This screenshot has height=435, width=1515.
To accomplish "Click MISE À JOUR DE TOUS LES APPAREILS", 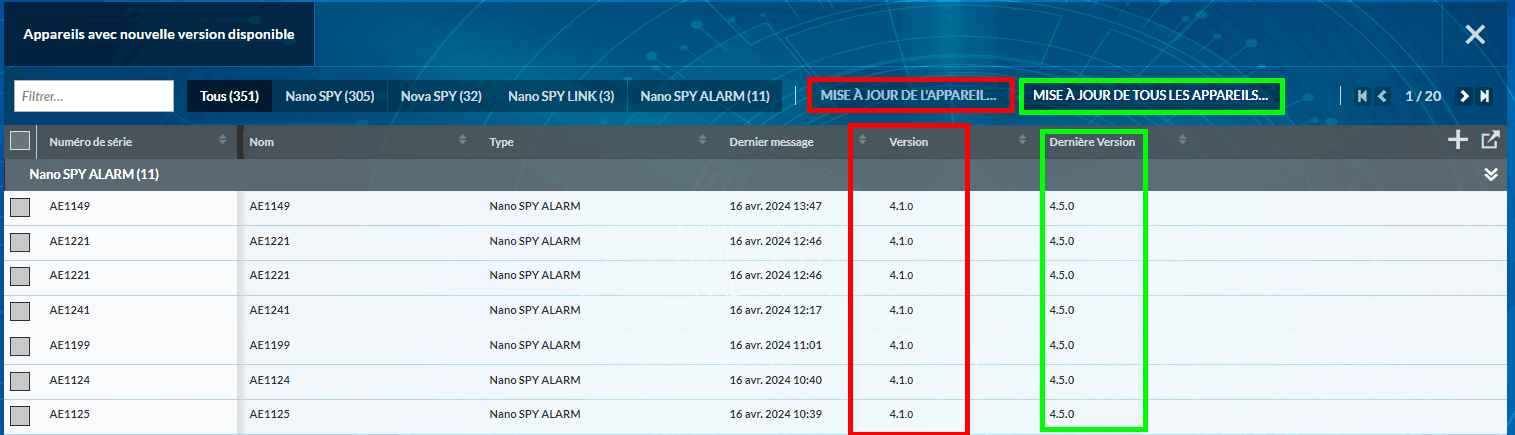I will coord(1150,96).
